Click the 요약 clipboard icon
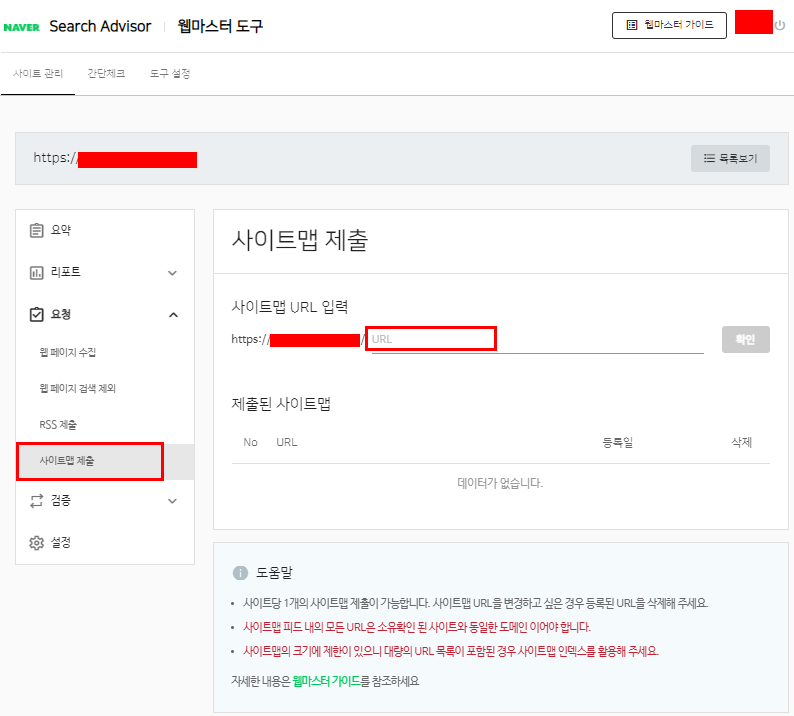Screen dimensions: 794x716 [x=36, y=230]
